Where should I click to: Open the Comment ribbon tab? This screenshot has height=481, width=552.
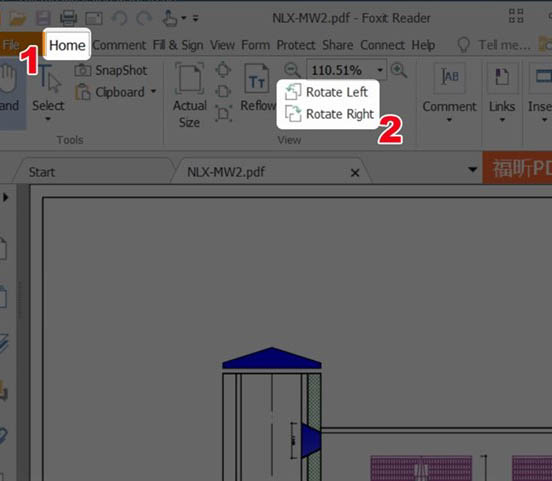point(119,45)
